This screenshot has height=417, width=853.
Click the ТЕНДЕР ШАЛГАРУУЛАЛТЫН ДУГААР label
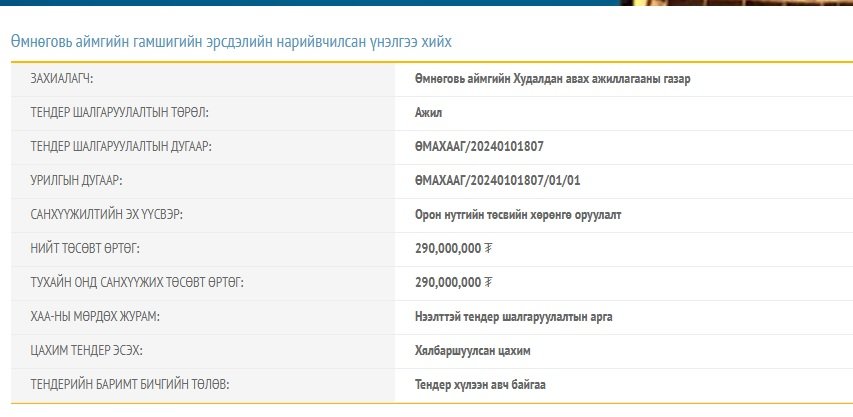122,146
